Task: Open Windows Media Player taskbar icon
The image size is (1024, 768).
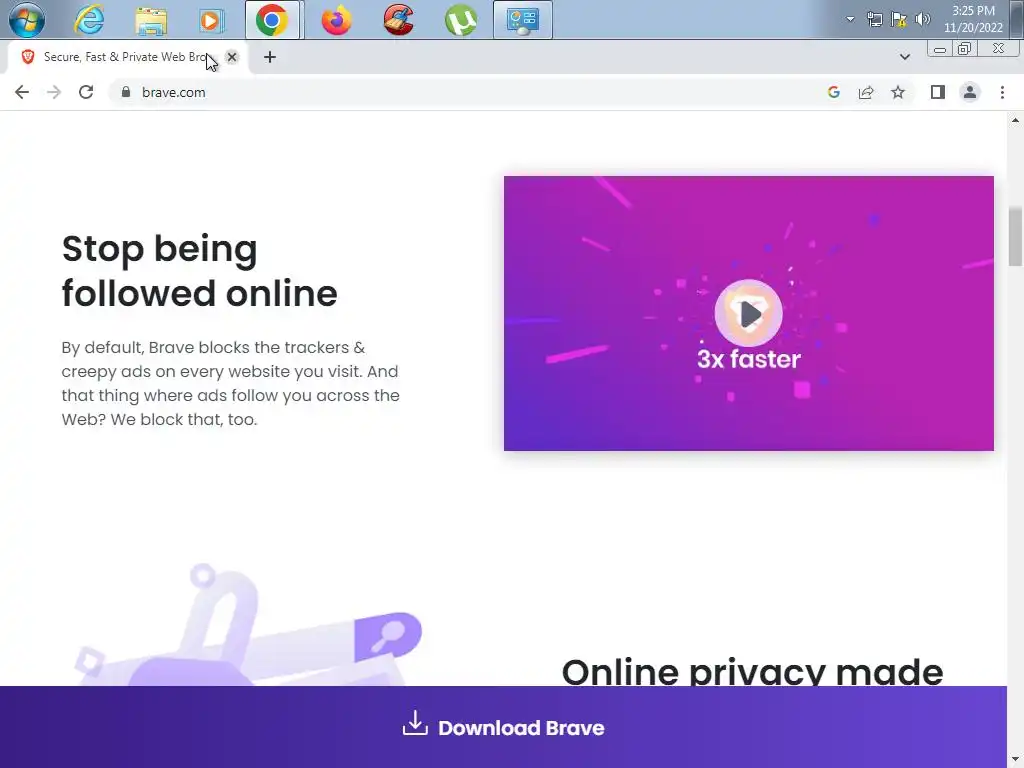Action: click(x=210, y=20)
